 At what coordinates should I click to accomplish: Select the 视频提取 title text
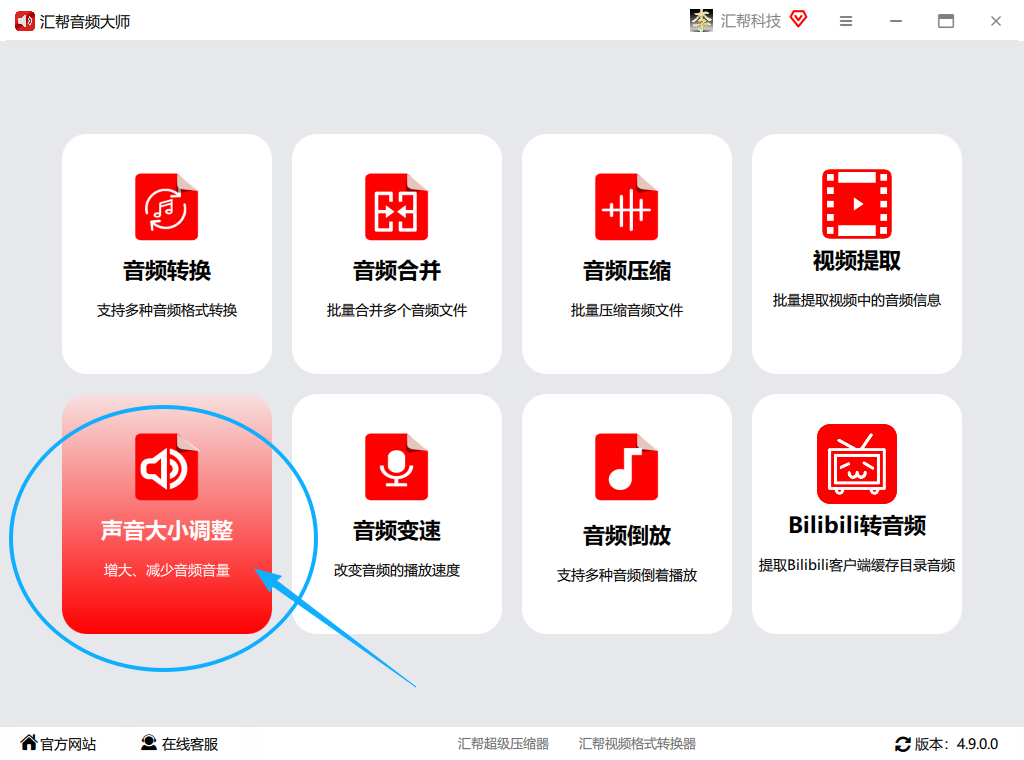tap(857, 261)
